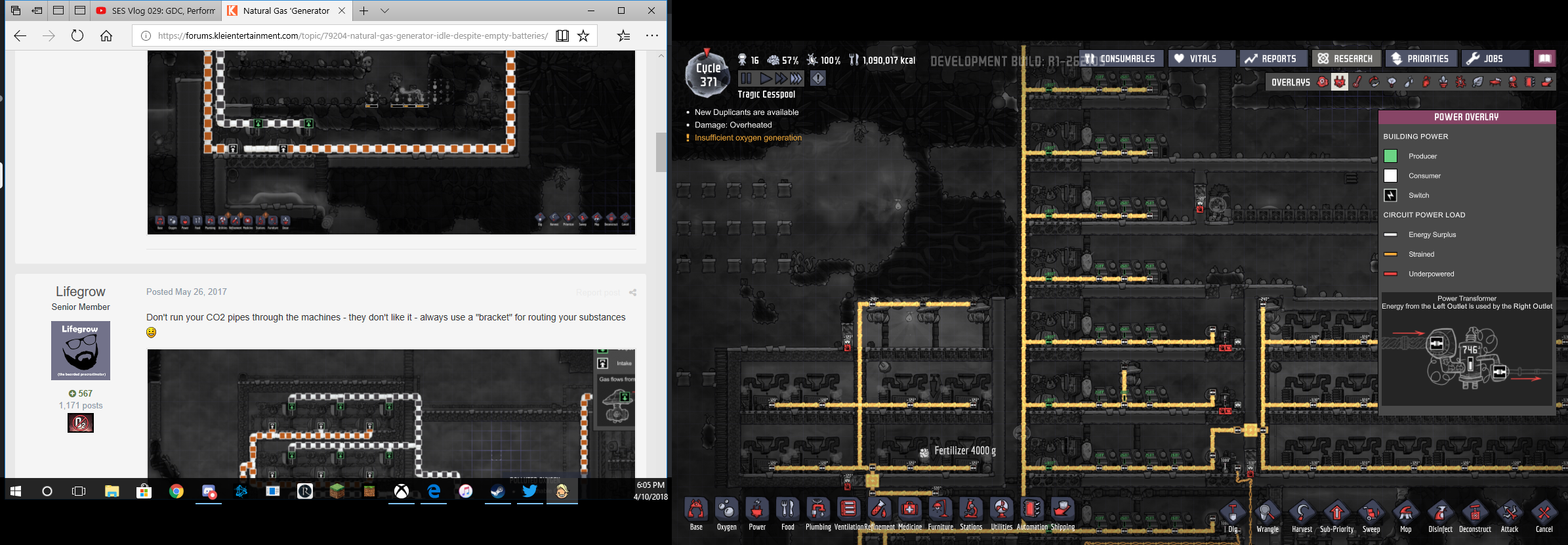Open the pink codex book icon
The image size is (1568, 545).
click(x=1545, y=58)
